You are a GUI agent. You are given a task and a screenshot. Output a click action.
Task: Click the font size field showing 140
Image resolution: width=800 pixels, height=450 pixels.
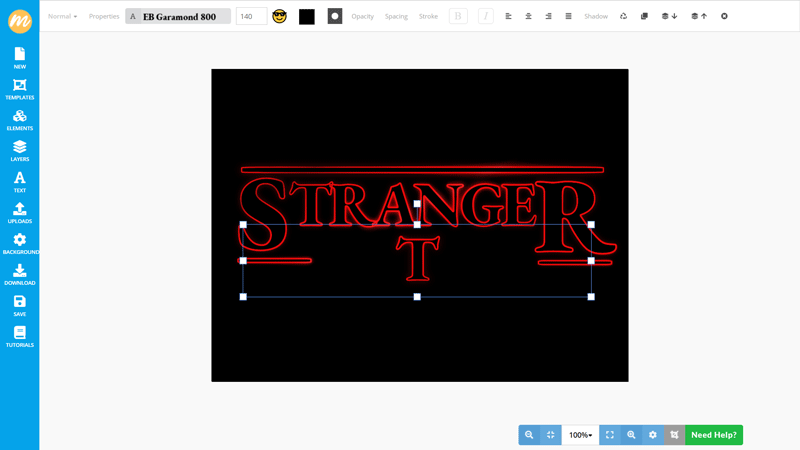point(251,16)
